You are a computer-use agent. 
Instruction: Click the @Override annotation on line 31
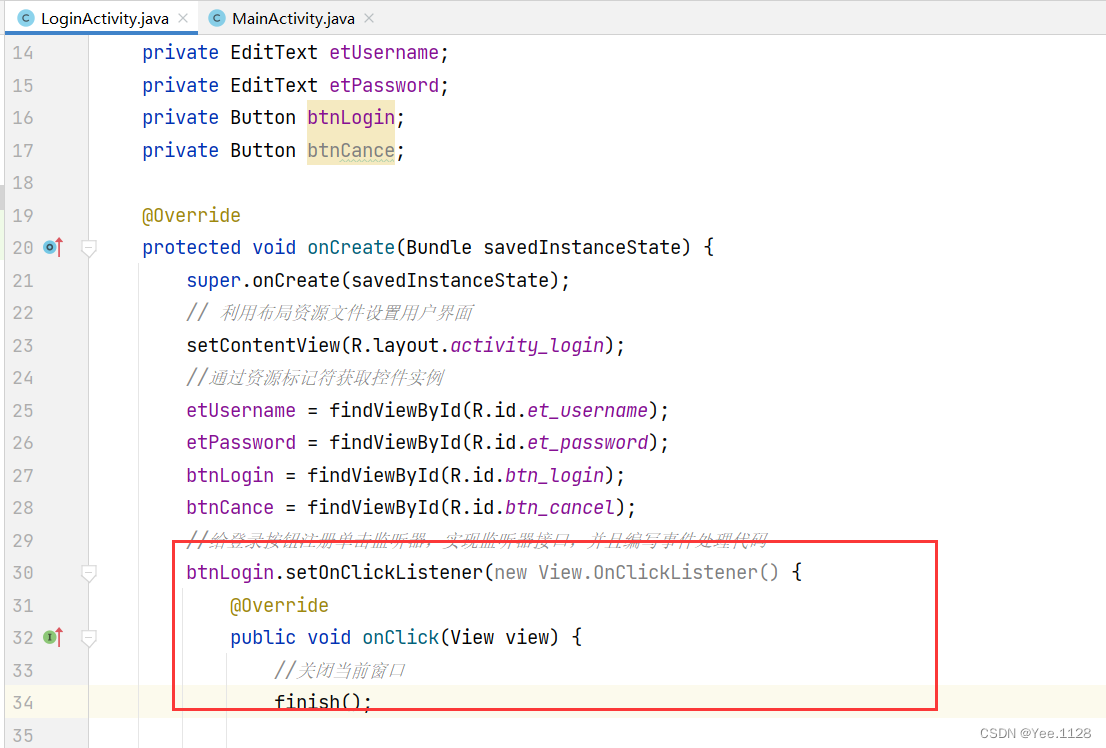pyautogui.click(x=279, y=605)
